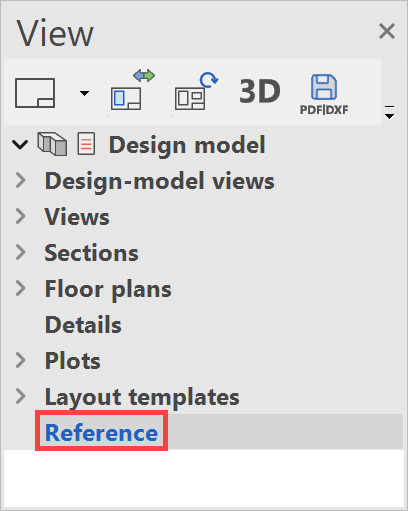
Task: Export via the PDF|DXF save icon
Action: 324,95
